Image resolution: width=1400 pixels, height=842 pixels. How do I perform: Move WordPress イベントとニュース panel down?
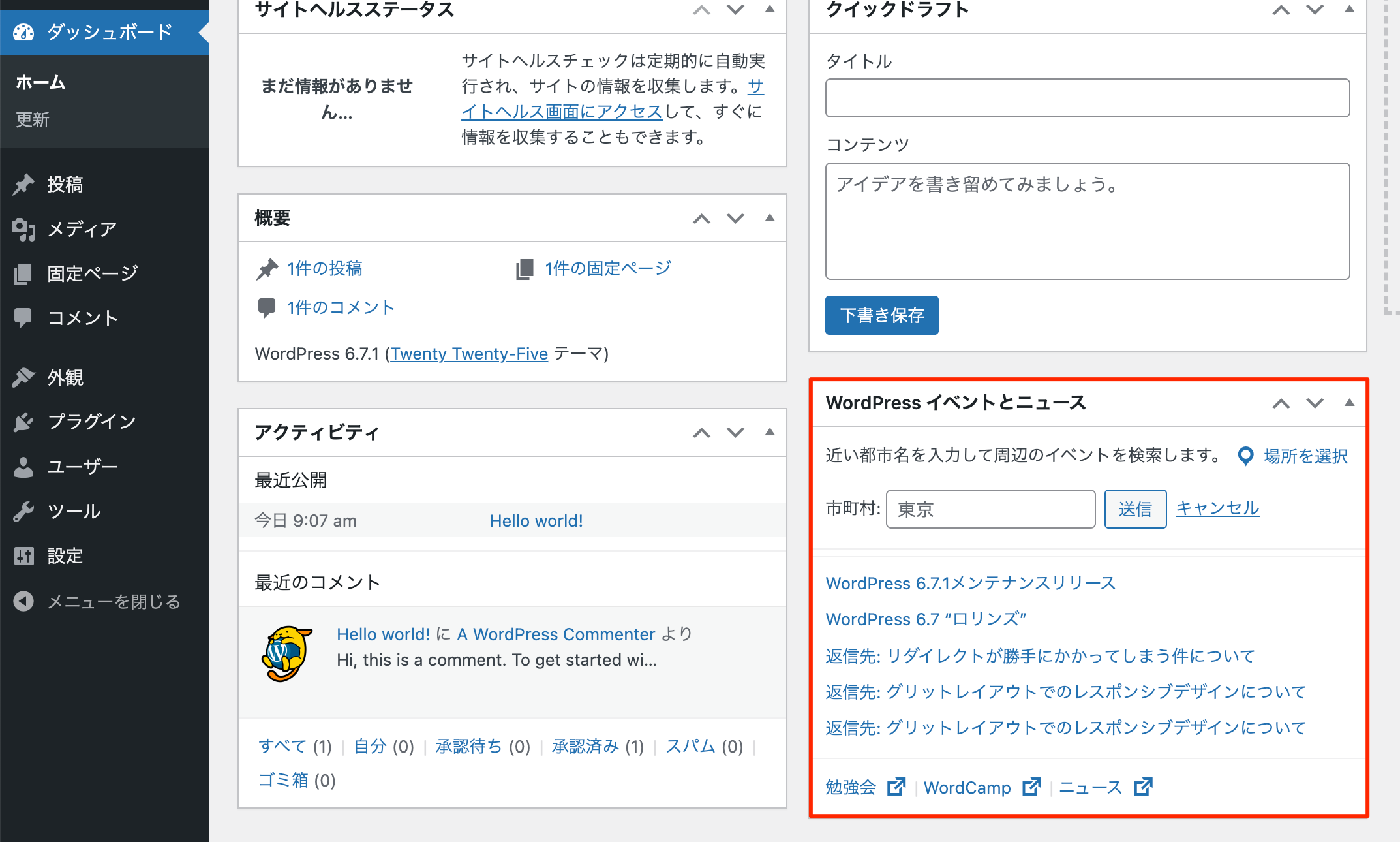[x=1315, y=403]
